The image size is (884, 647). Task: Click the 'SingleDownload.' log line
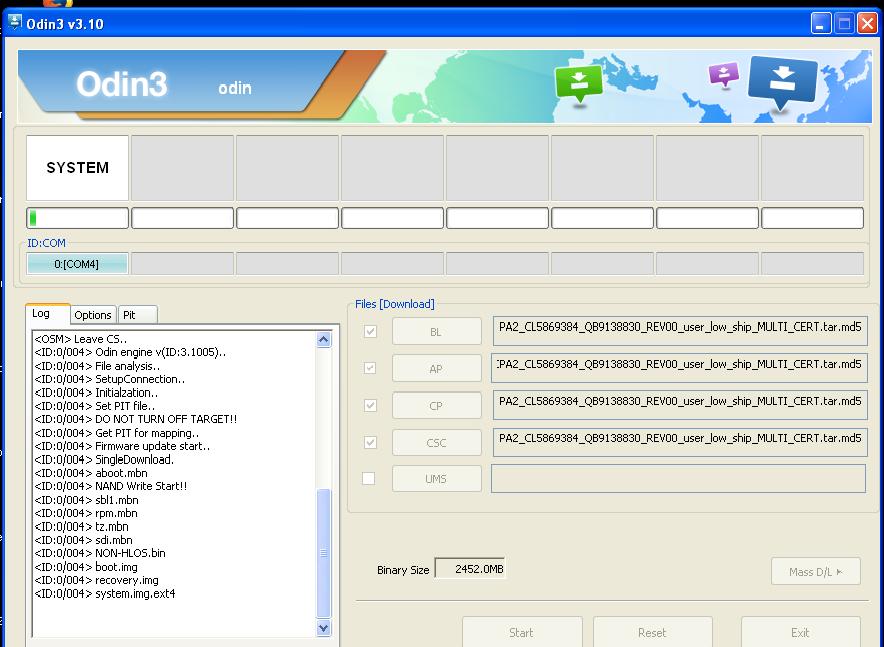104,459
